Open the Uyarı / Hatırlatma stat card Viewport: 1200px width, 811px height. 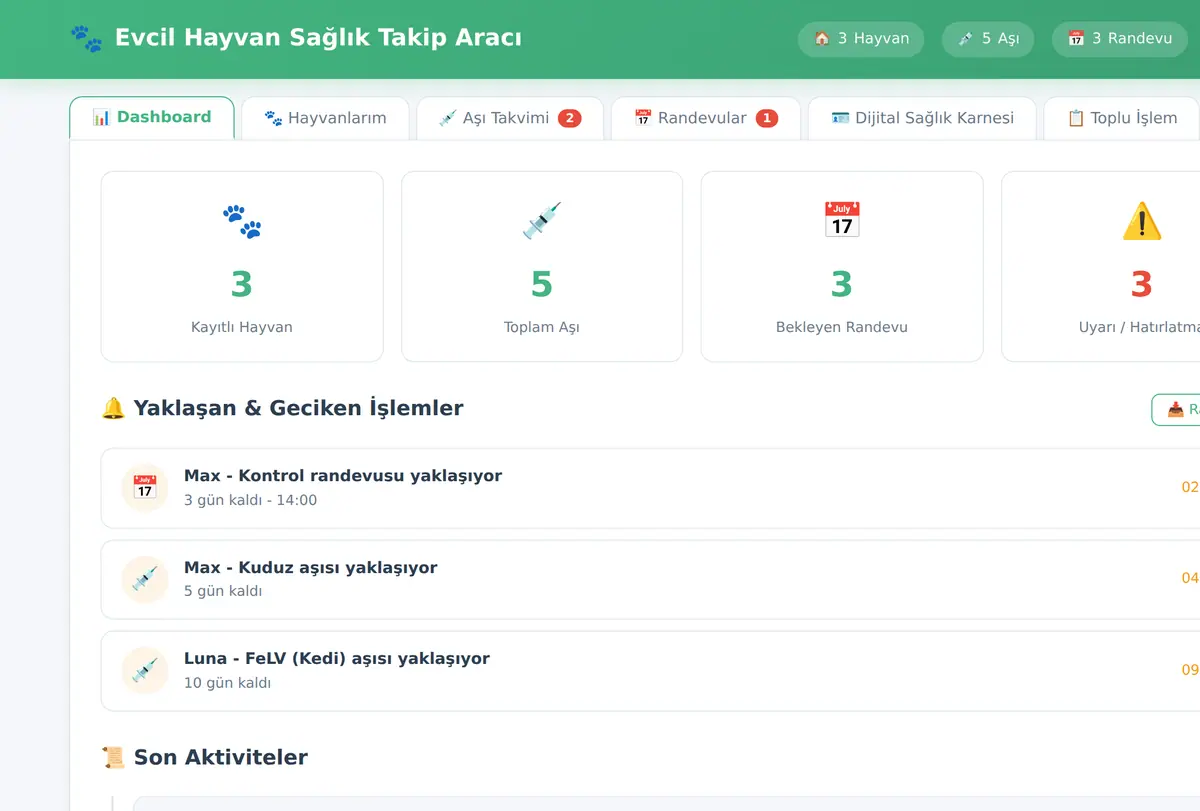[x=1100, y=266]
